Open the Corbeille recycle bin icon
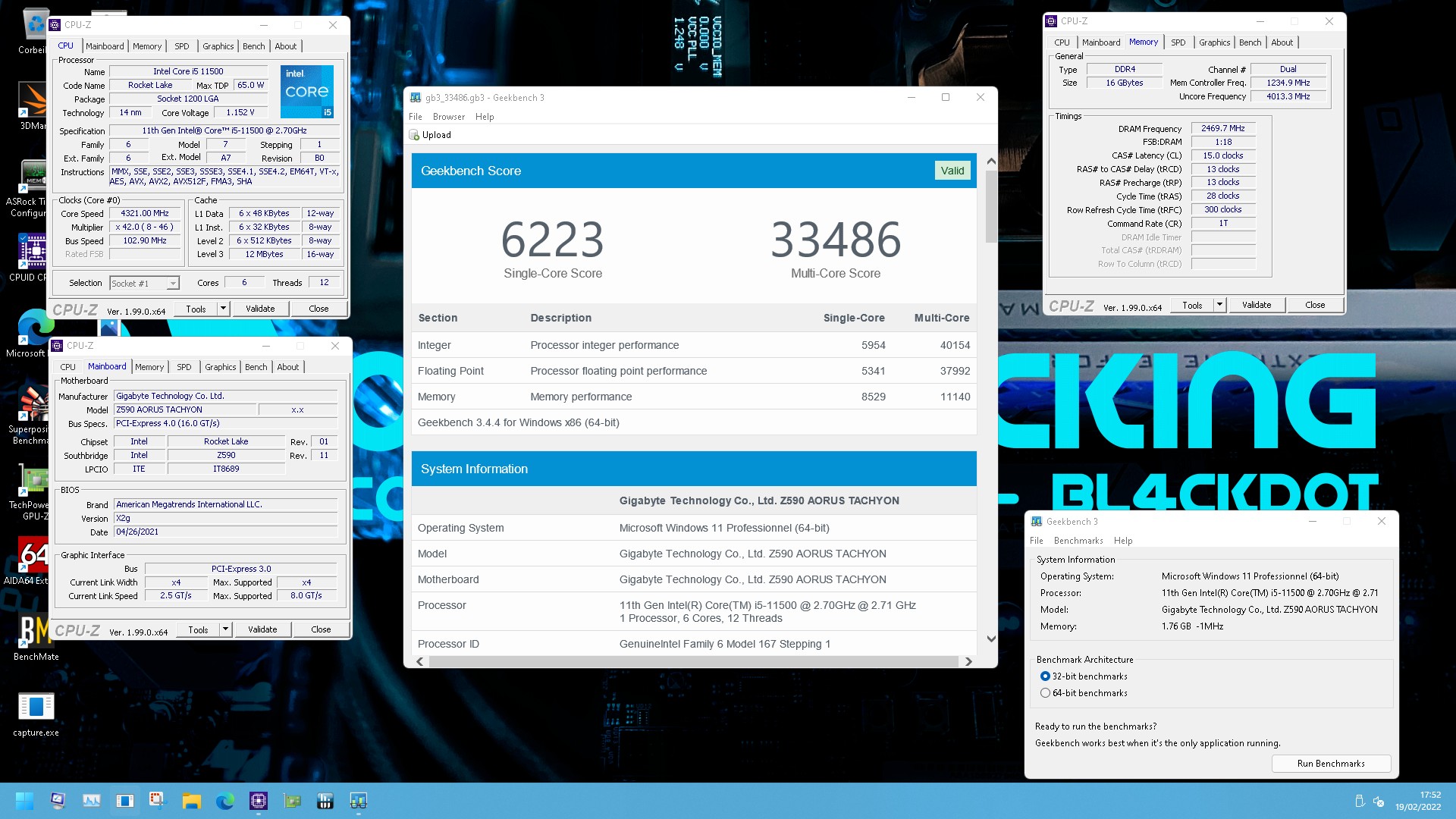The width and height of the screenshot is (1456, 819). point(33,32)
